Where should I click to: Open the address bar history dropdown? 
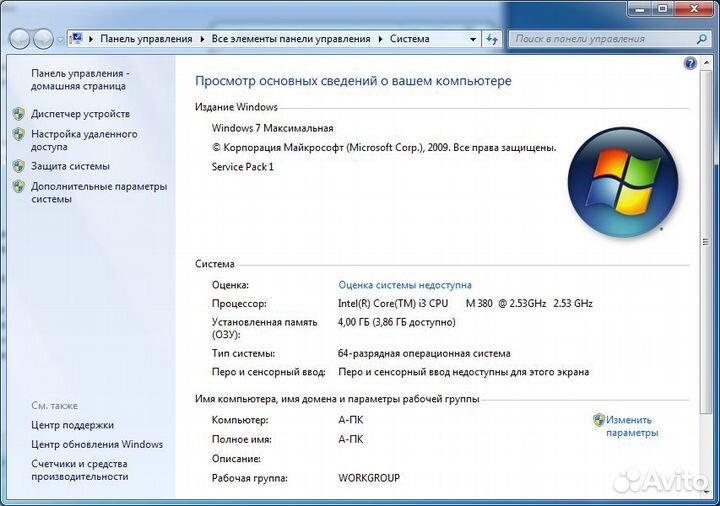pyautogui.click(x=472, y=39)
